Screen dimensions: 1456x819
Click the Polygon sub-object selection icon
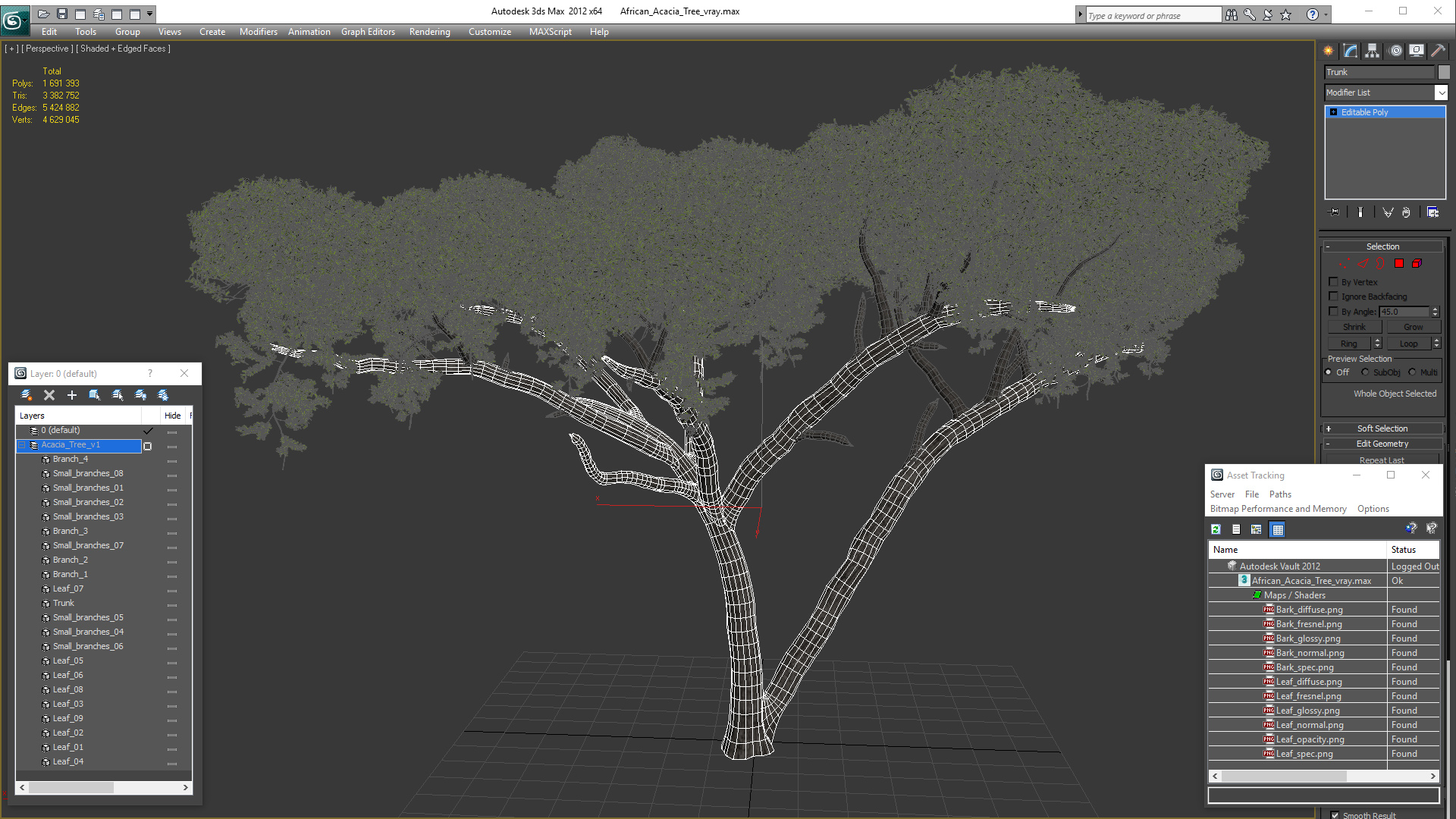click(1399, 264)
